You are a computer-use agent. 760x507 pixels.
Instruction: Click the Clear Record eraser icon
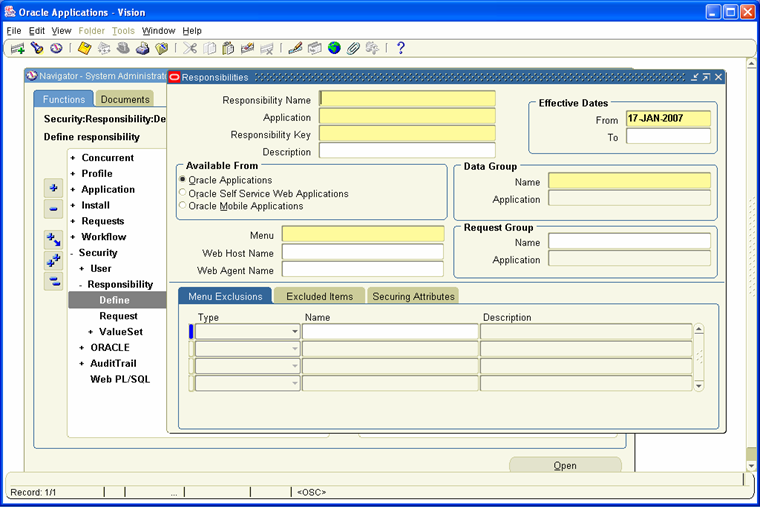coord(247,48)
